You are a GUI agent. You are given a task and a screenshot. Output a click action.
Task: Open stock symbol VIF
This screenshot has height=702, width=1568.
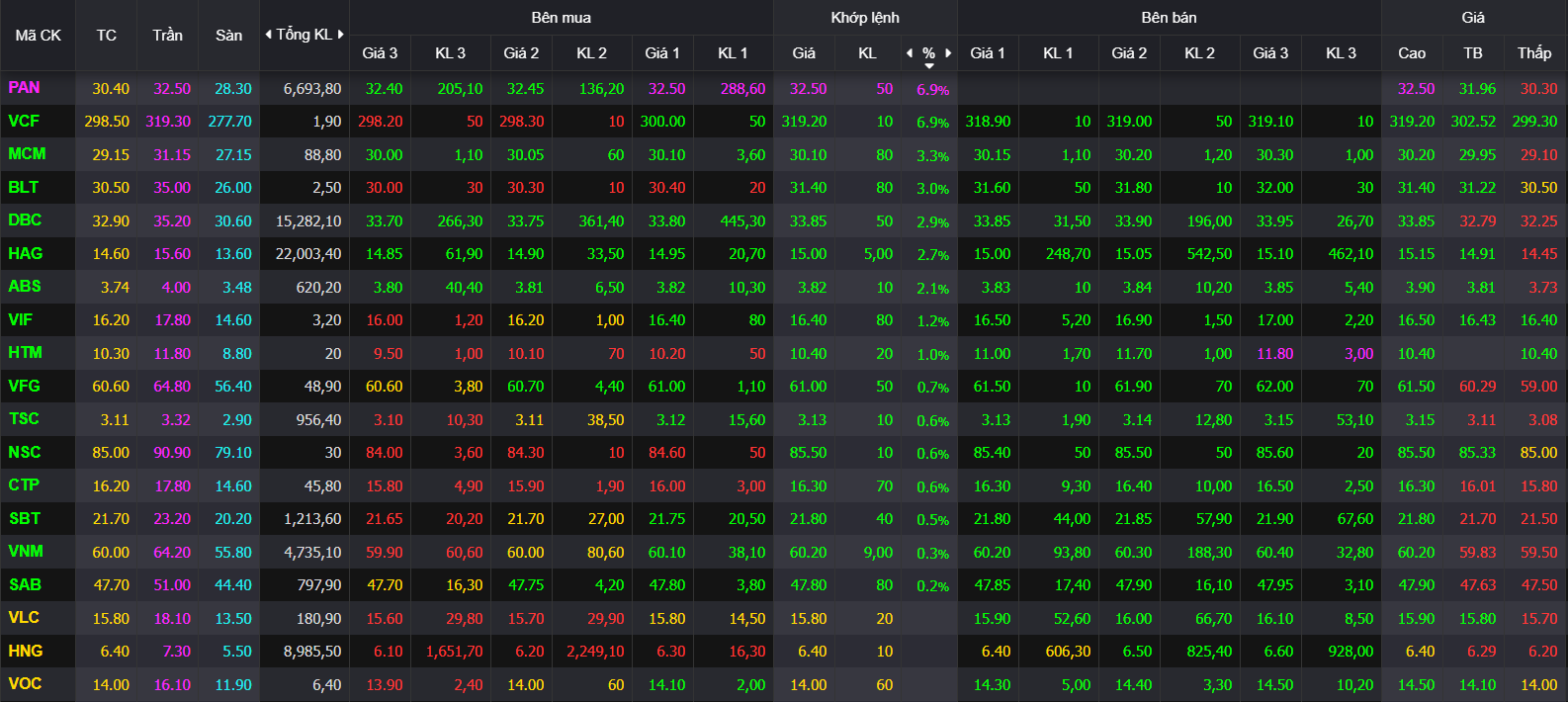(20, 319)
